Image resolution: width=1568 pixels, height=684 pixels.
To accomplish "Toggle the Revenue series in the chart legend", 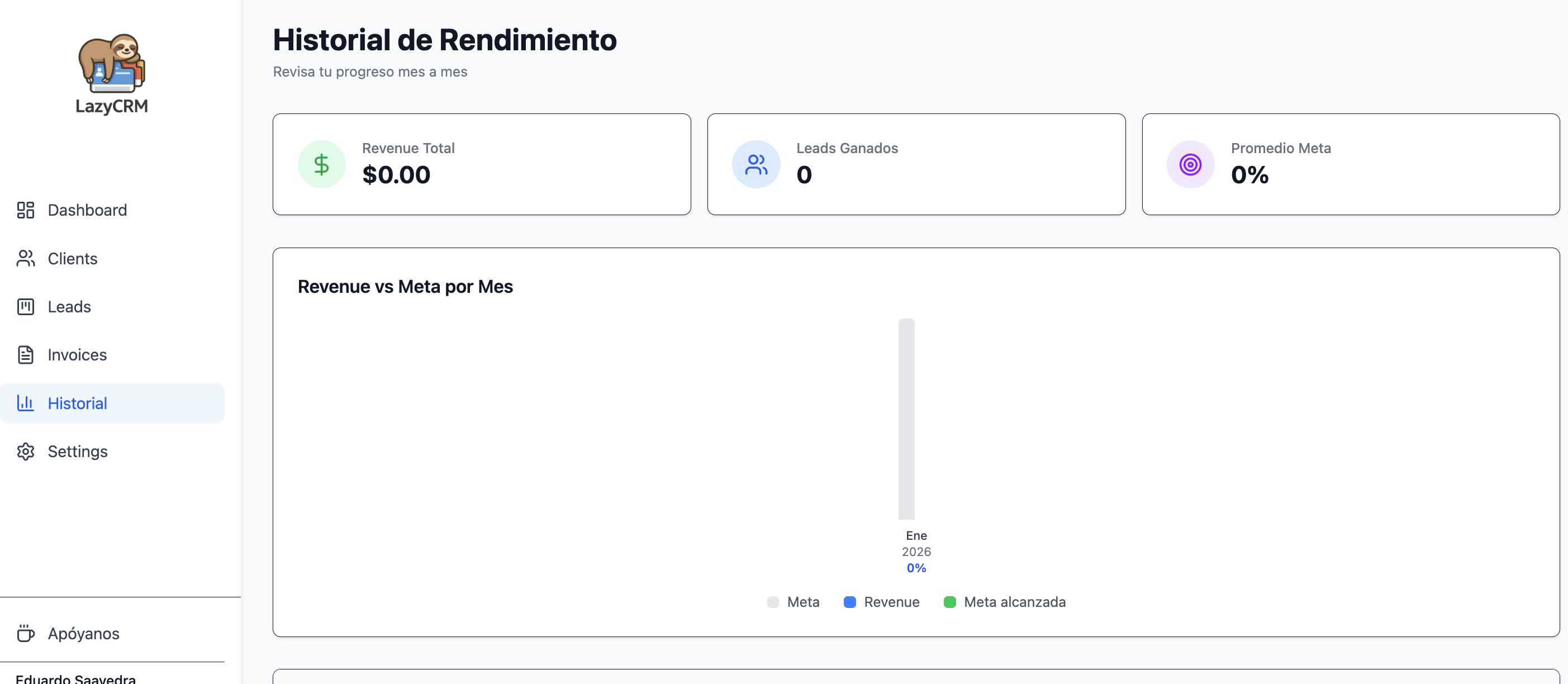I will click(881, 602).
